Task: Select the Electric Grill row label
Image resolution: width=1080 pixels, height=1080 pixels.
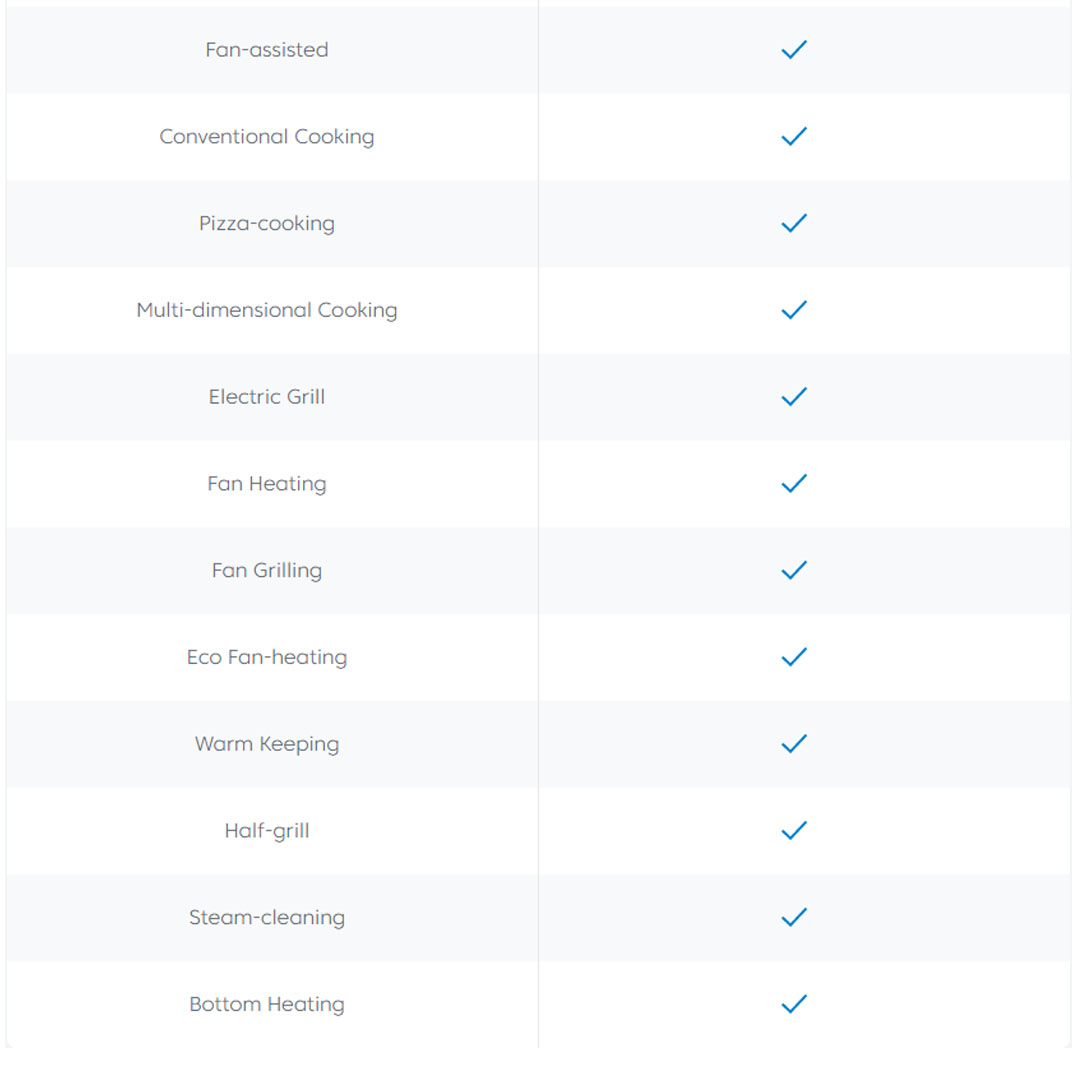Action: pyautogui.click(x=267, y=397)
